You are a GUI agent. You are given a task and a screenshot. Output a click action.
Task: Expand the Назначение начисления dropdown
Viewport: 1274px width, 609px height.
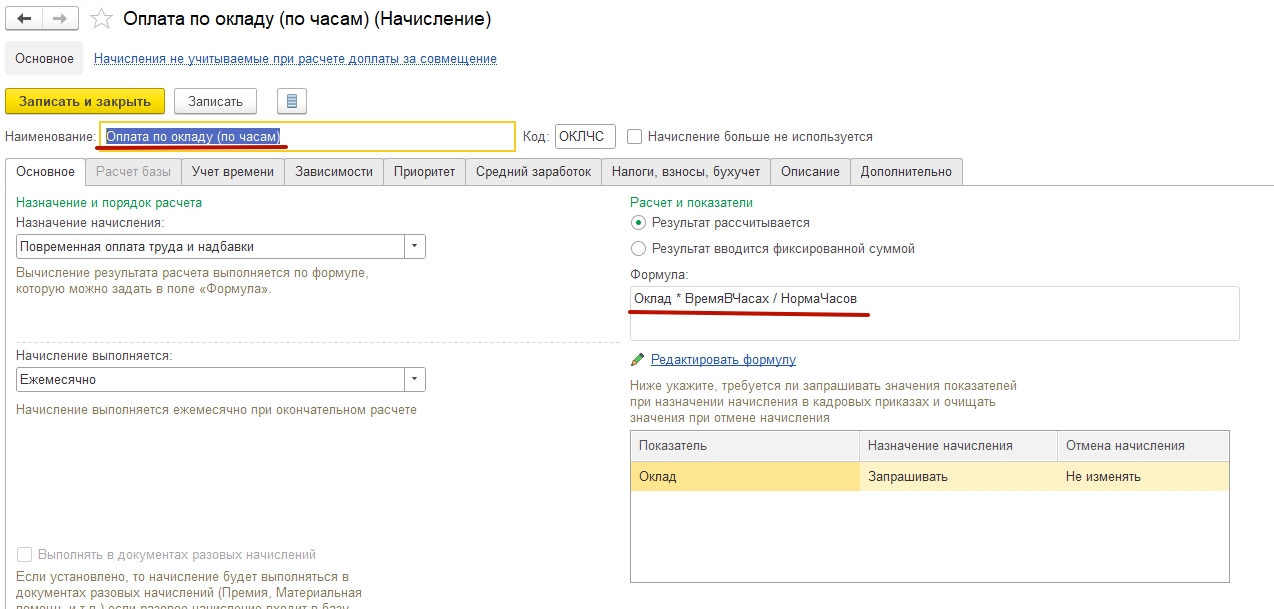point(415,246)
